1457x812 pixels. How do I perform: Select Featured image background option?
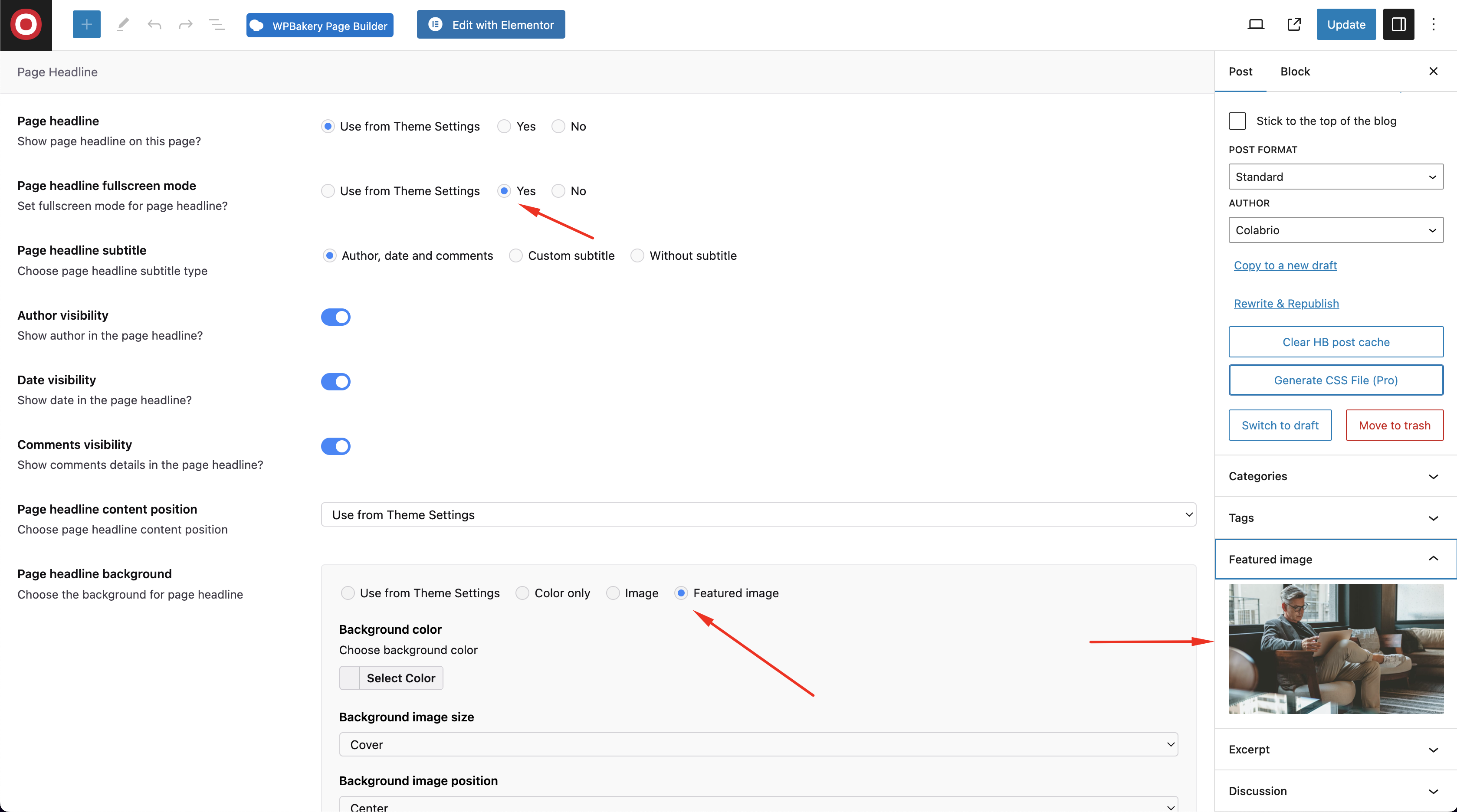[681, 593]
